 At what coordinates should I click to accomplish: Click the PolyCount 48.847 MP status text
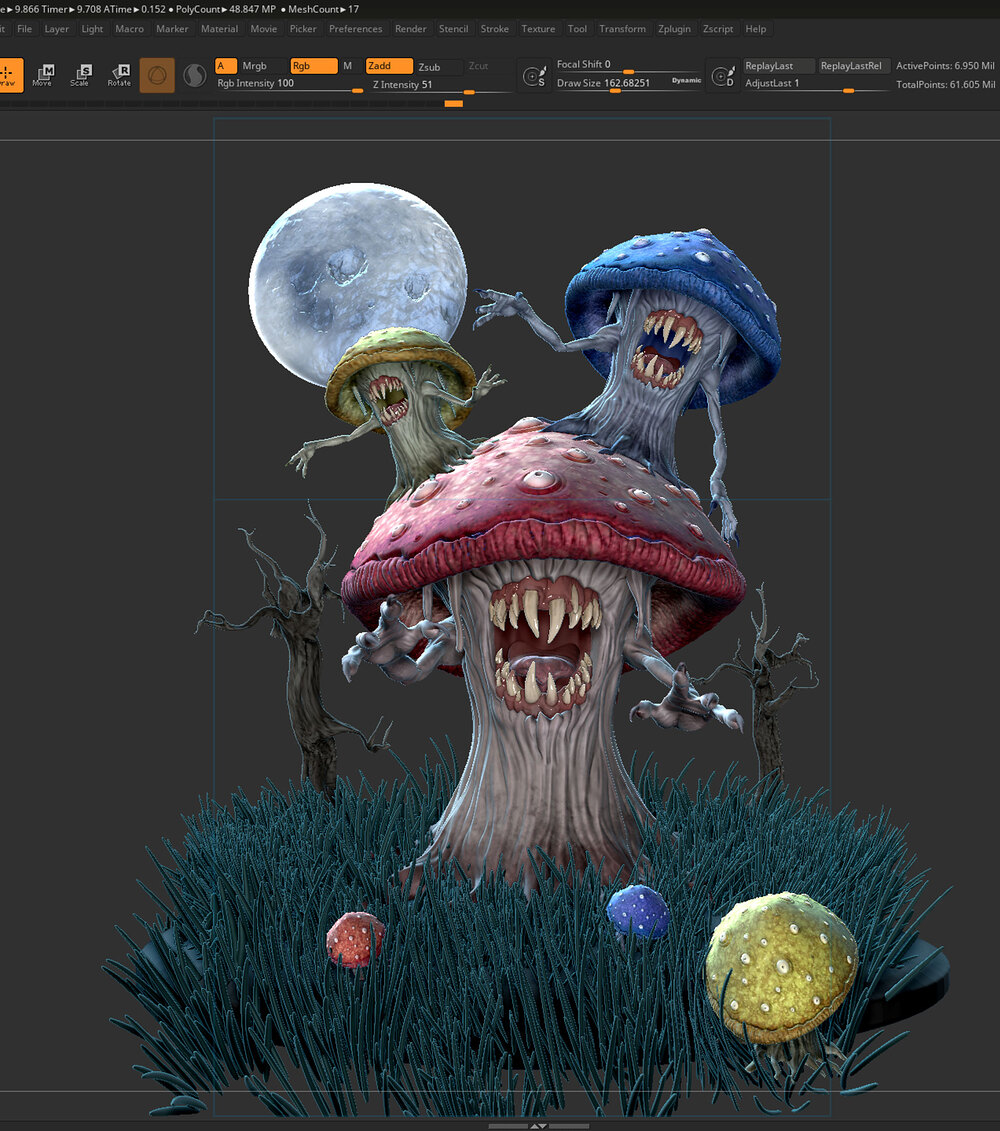click(226, 9)
